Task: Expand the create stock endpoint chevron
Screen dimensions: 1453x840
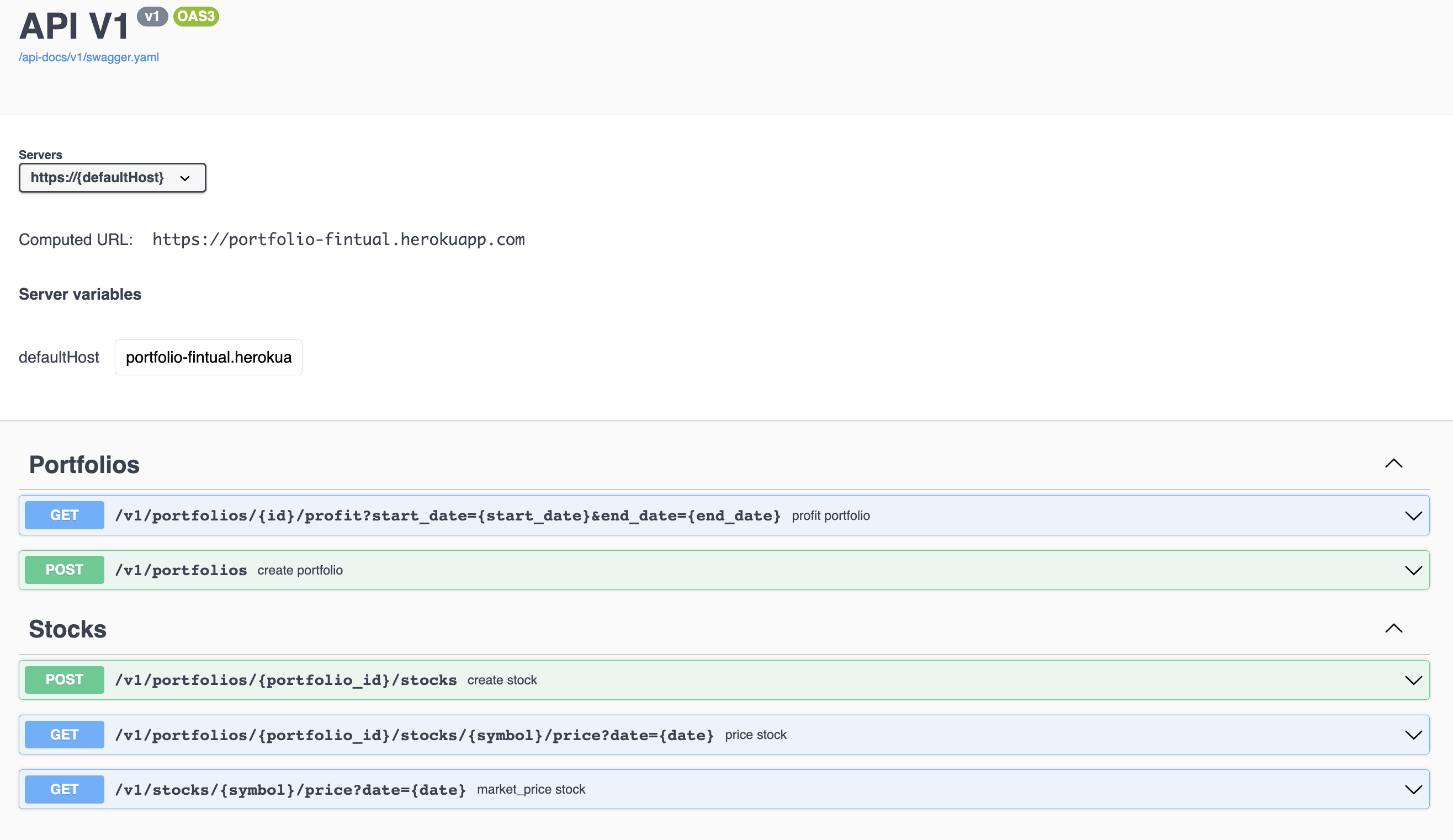Action: [x=1413, y=680]
